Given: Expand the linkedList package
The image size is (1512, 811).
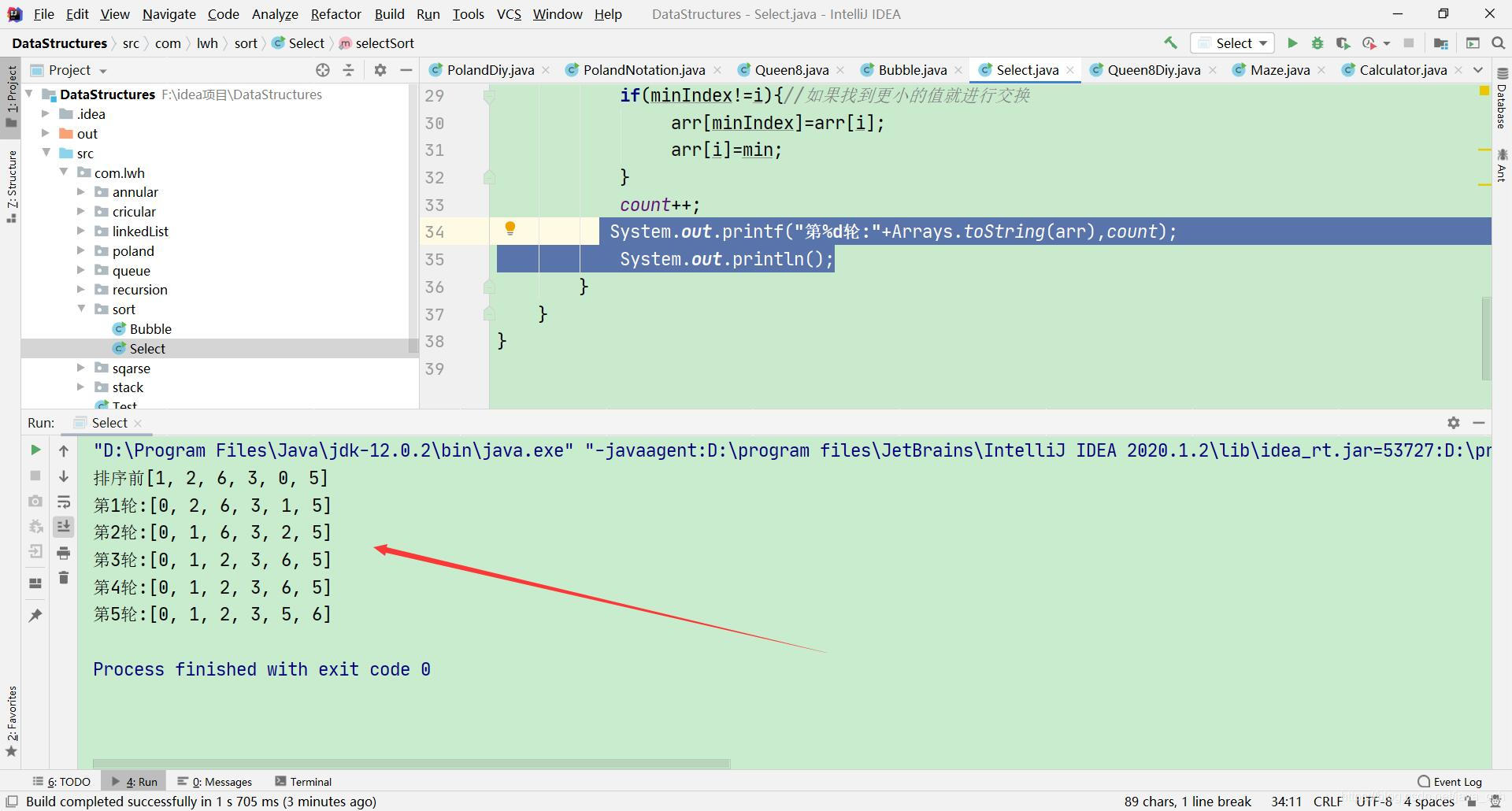Looking at the screenshot, I should 81,231.
